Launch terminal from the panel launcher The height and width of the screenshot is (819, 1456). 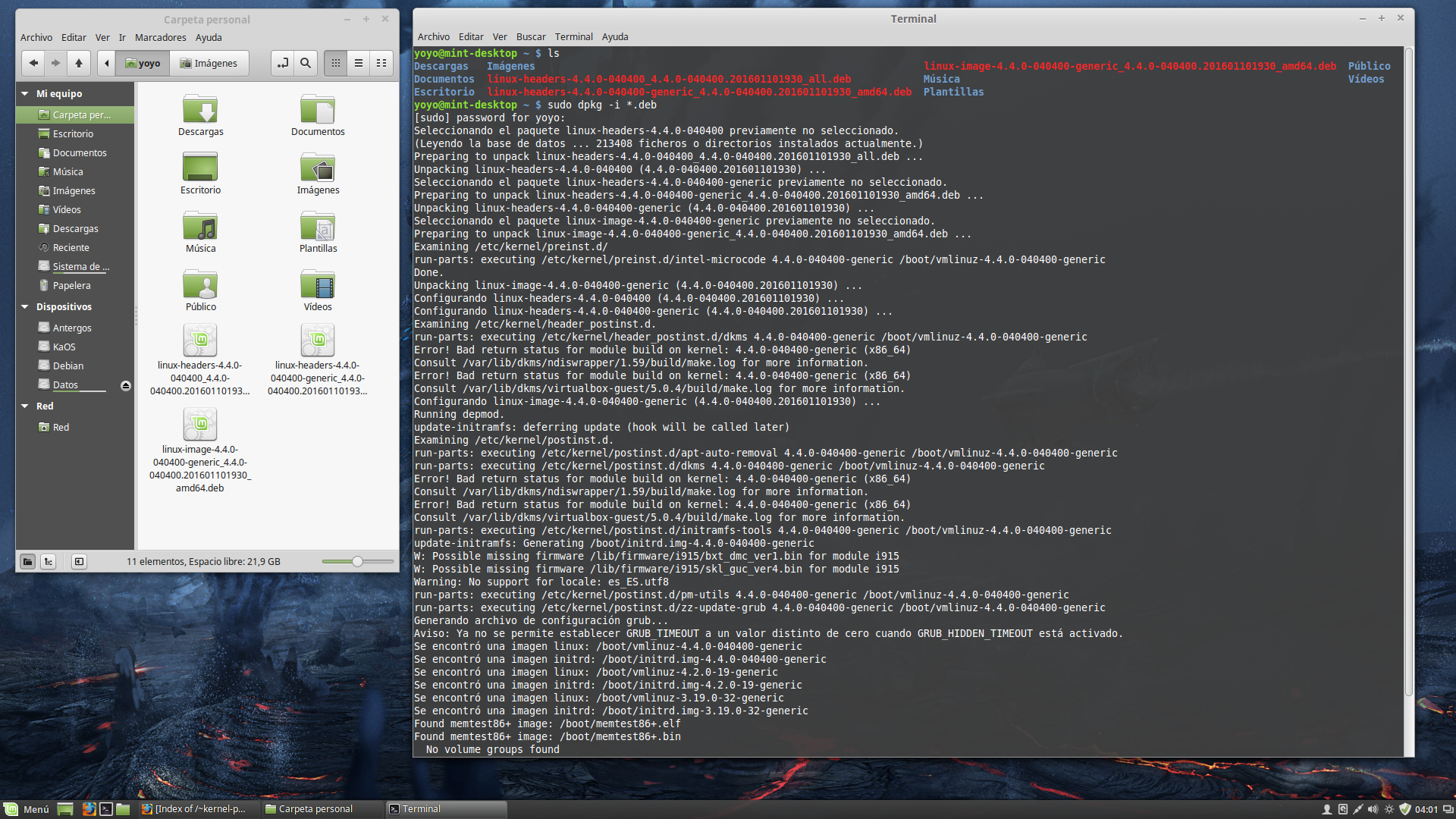coord(106,809)
